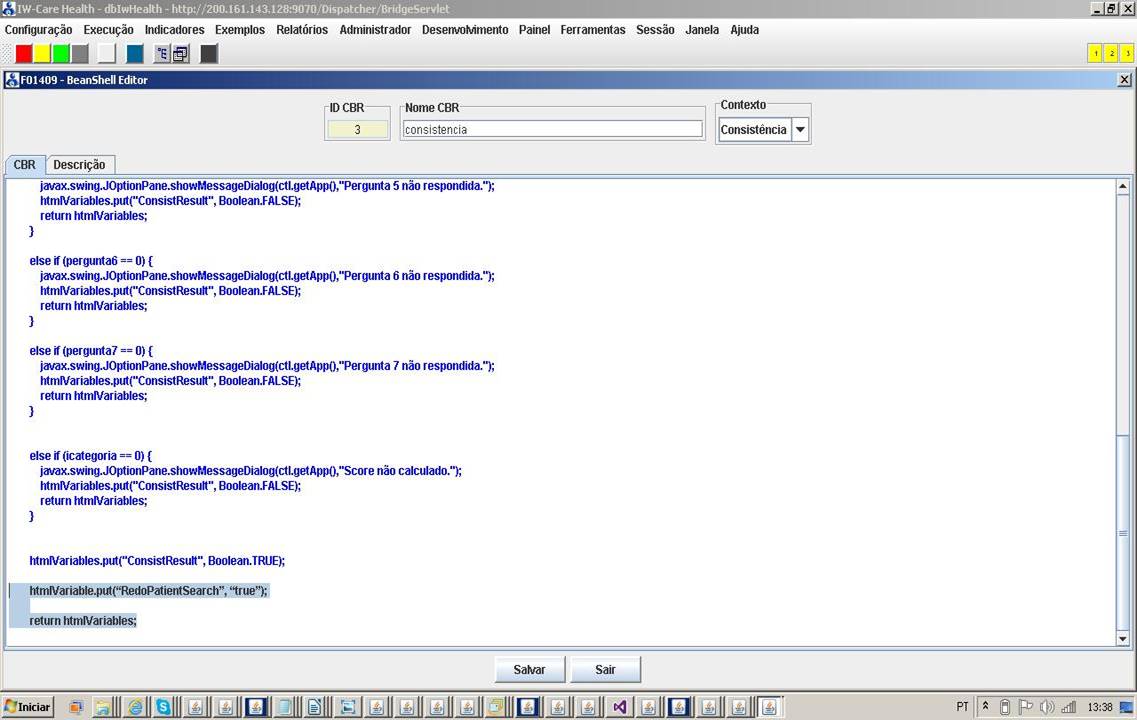Click the Nome CBR text field
Screen dimensions: 1137x720
coord(552,129)
